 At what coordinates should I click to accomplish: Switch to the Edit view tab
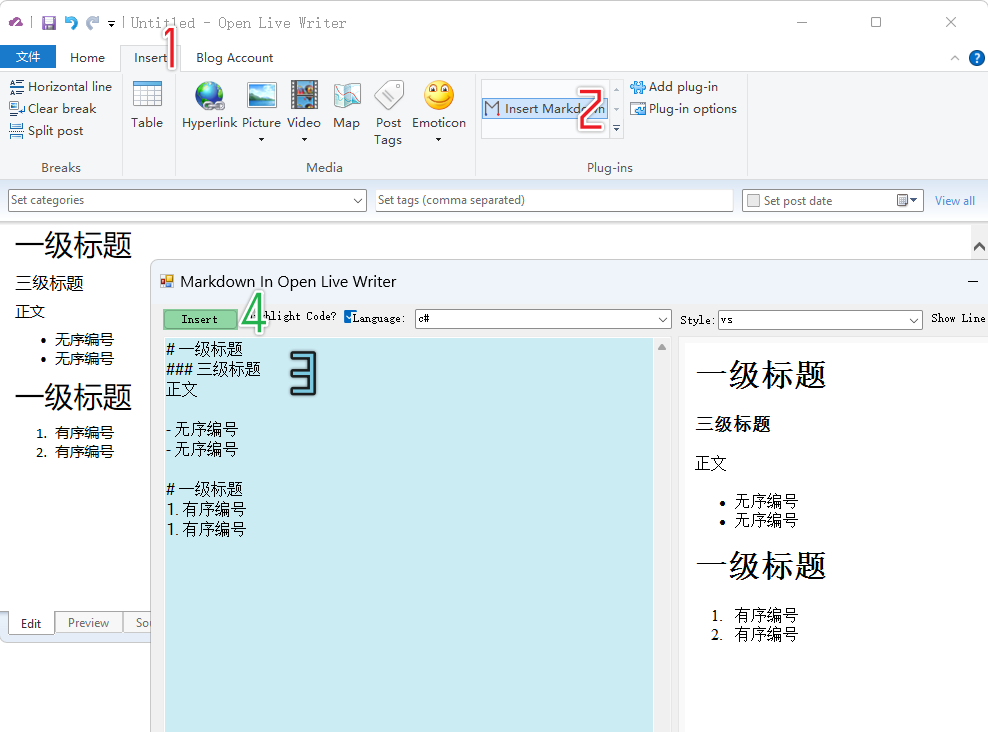(31, 623)
